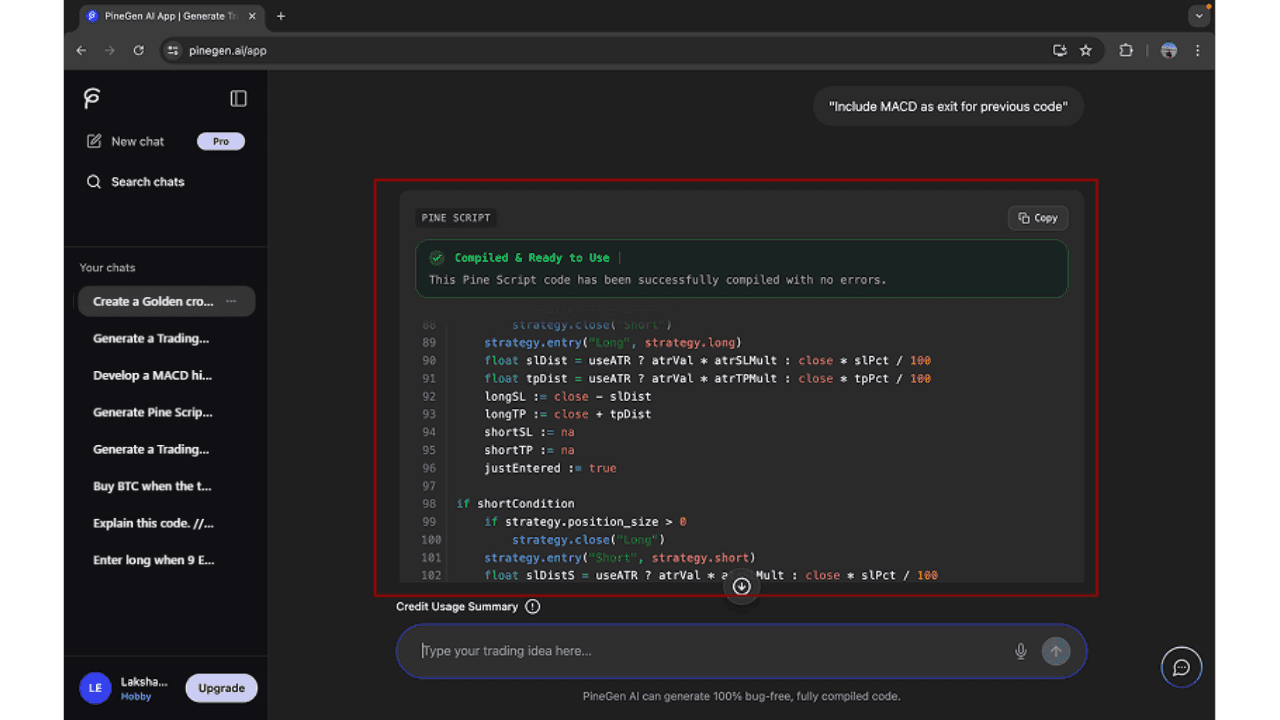Open the 'Generate a Trading...' chat below Create a Golden
1280x720 pixels.
tap(151, 338)
